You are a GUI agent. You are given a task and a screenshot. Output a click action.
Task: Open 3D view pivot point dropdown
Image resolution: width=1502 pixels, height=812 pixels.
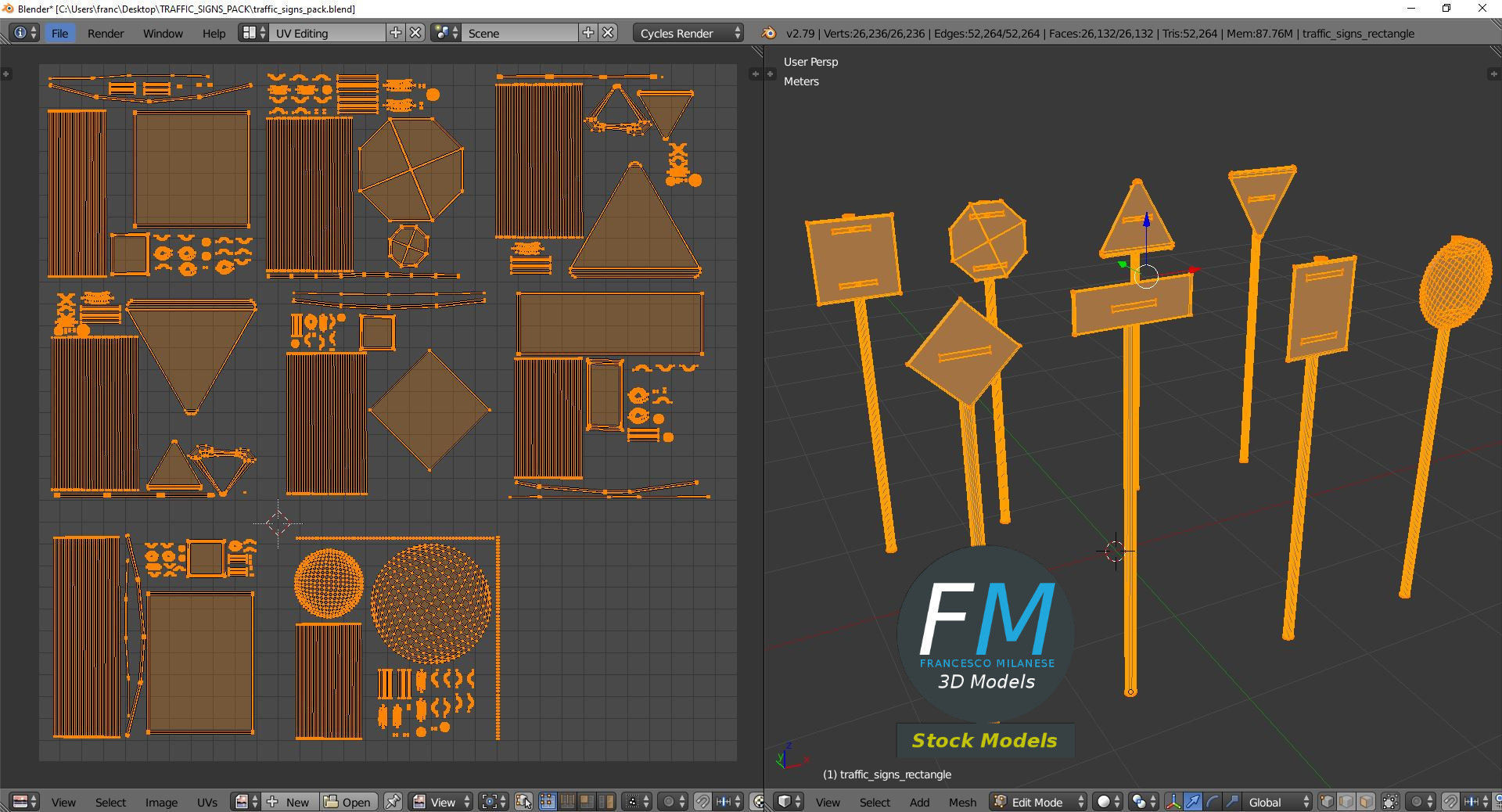(1144, 802)
